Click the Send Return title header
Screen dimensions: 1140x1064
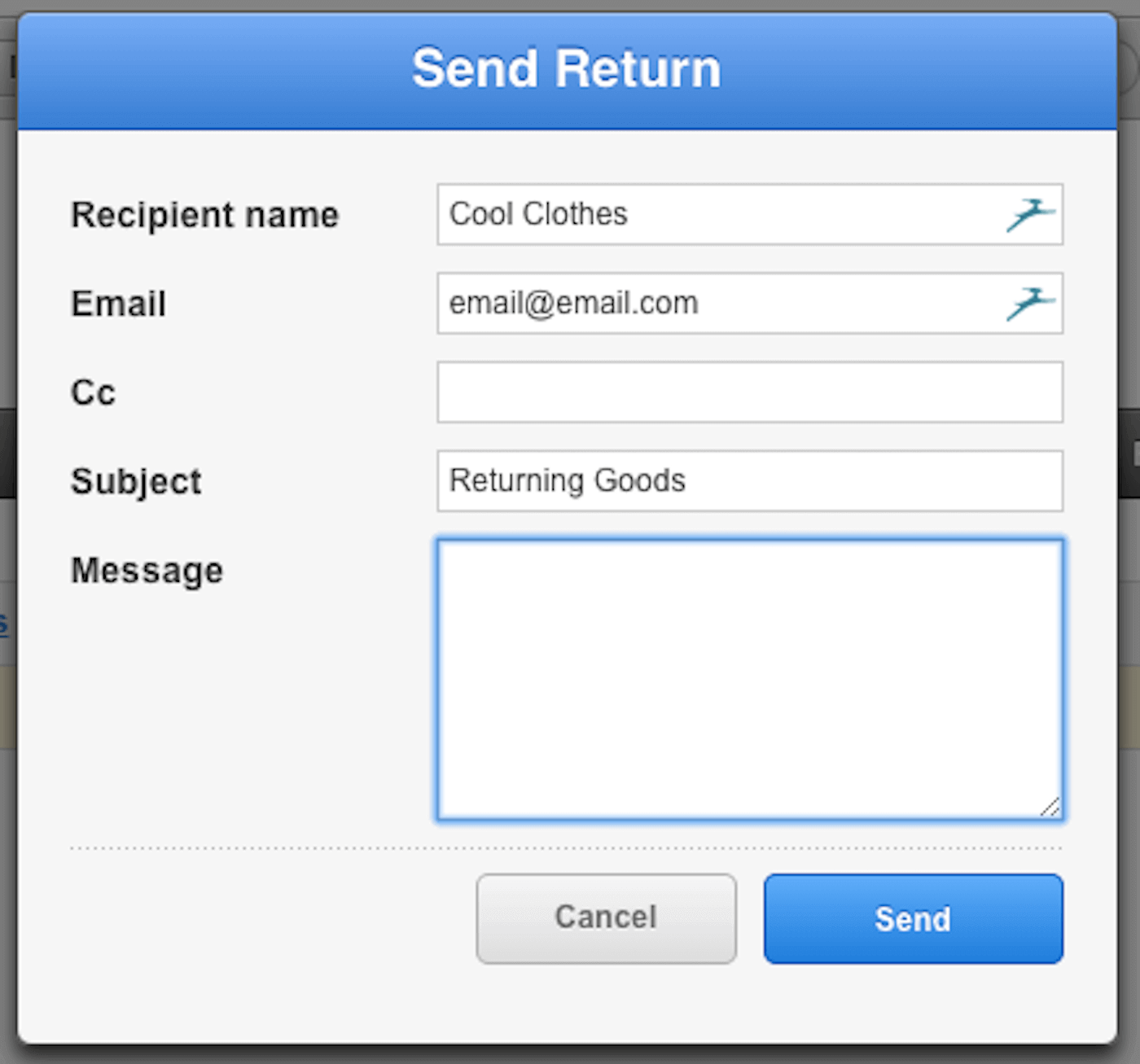pyautogui.click(x=567, y=69)
